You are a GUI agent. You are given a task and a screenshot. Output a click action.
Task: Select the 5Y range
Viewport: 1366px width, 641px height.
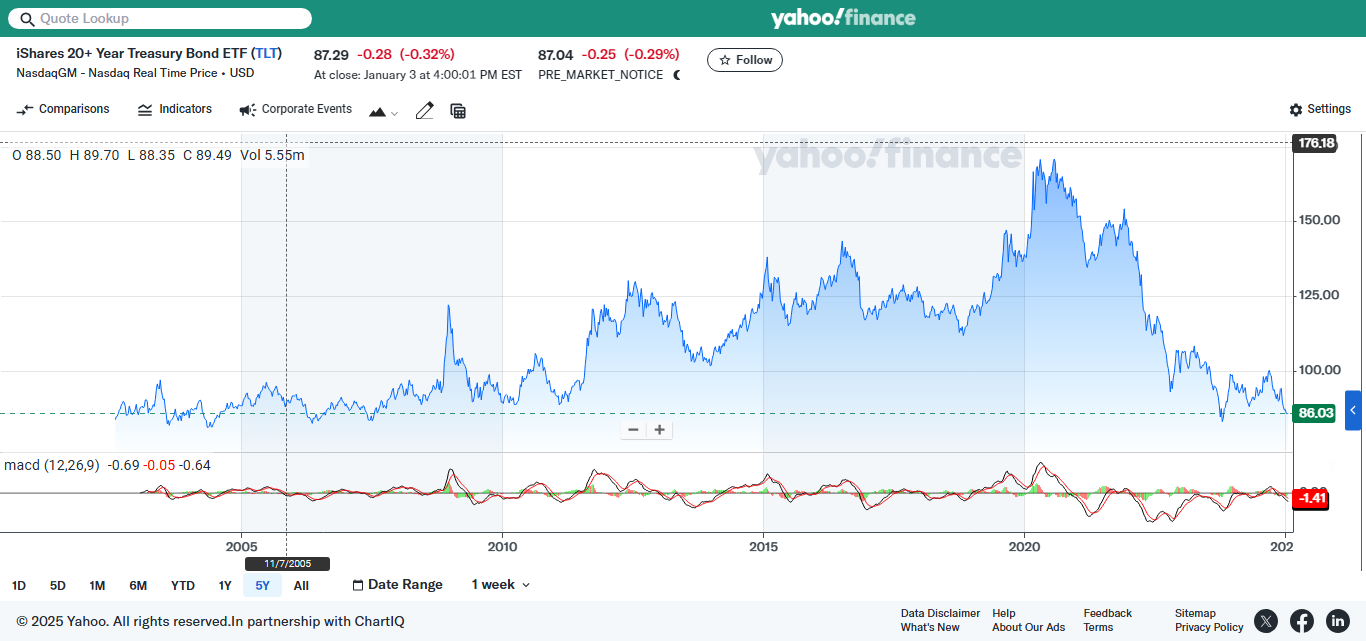coord(263,586)
